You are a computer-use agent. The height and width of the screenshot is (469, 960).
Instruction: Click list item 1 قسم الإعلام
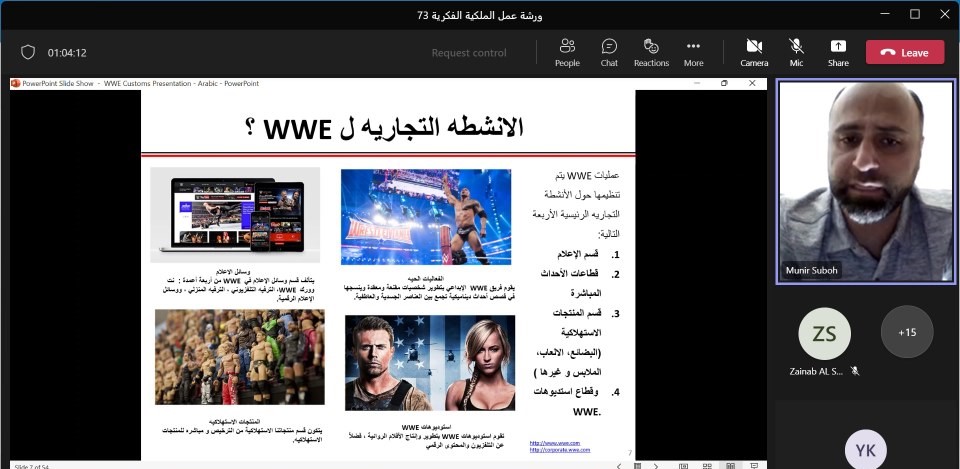point(588,254)
